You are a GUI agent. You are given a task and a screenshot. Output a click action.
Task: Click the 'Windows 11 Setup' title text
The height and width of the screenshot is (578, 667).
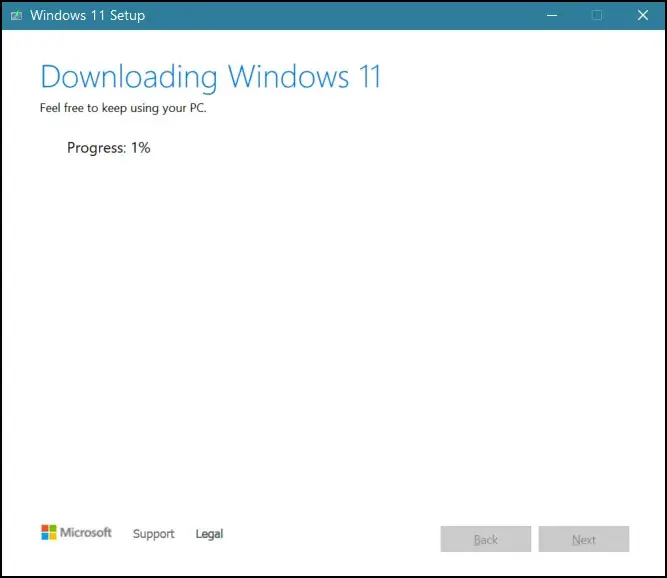(87, 15)
